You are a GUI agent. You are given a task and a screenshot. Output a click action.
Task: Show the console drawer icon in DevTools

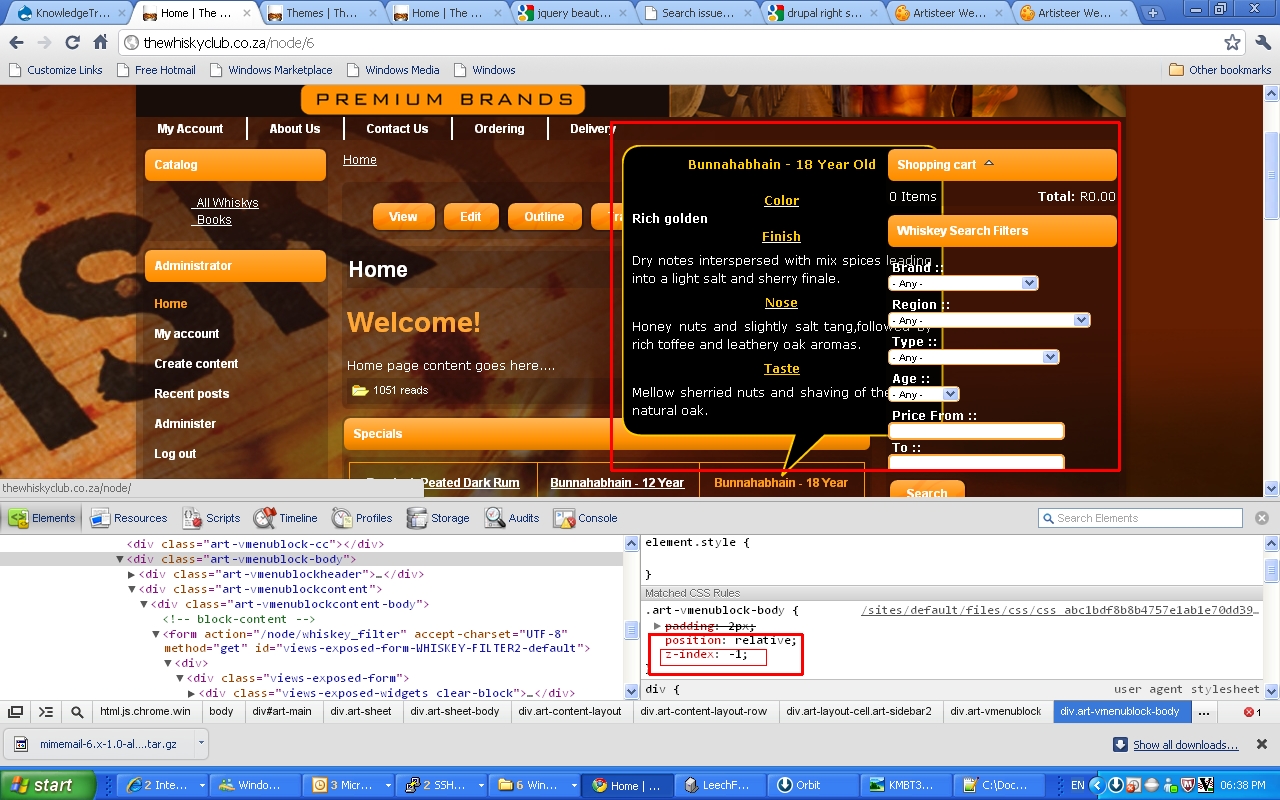(46, 712)
